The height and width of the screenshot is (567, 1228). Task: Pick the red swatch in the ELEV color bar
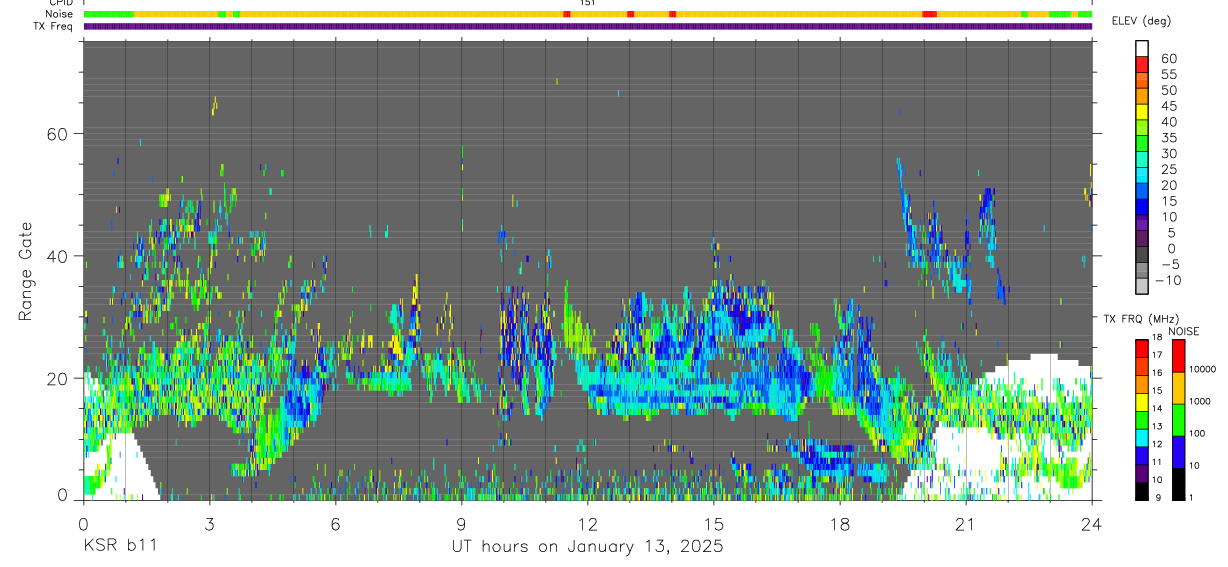pos(1142,65)
